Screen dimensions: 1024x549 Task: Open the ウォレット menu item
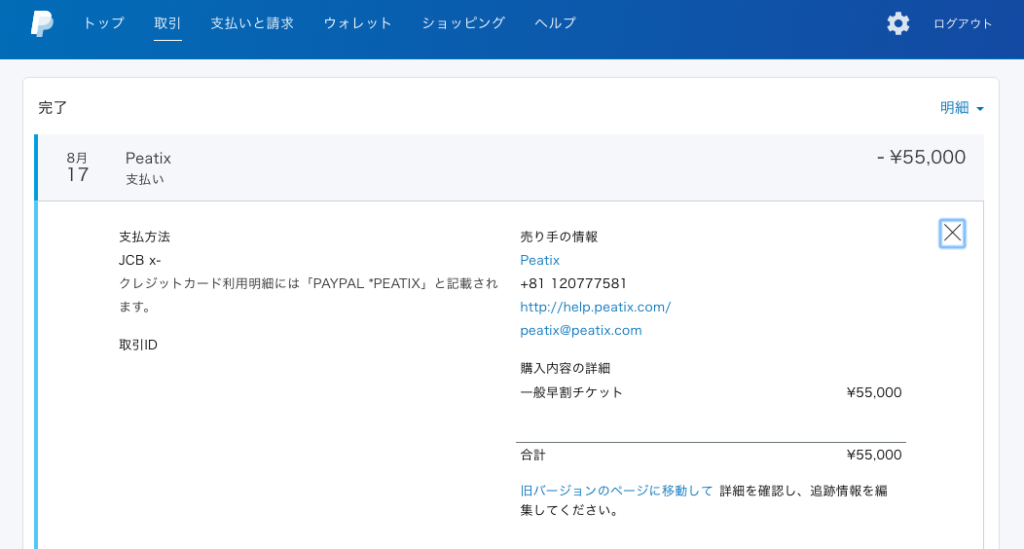click(x=357, y=24)
